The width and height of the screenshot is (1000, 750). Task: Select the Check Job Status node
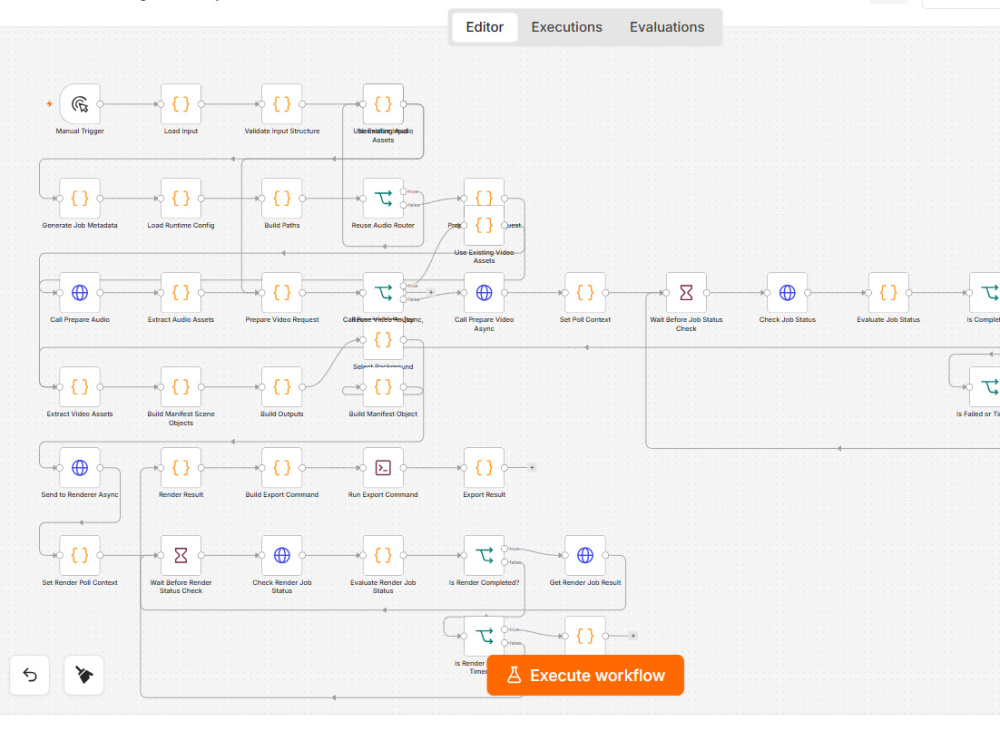(788, 293)
